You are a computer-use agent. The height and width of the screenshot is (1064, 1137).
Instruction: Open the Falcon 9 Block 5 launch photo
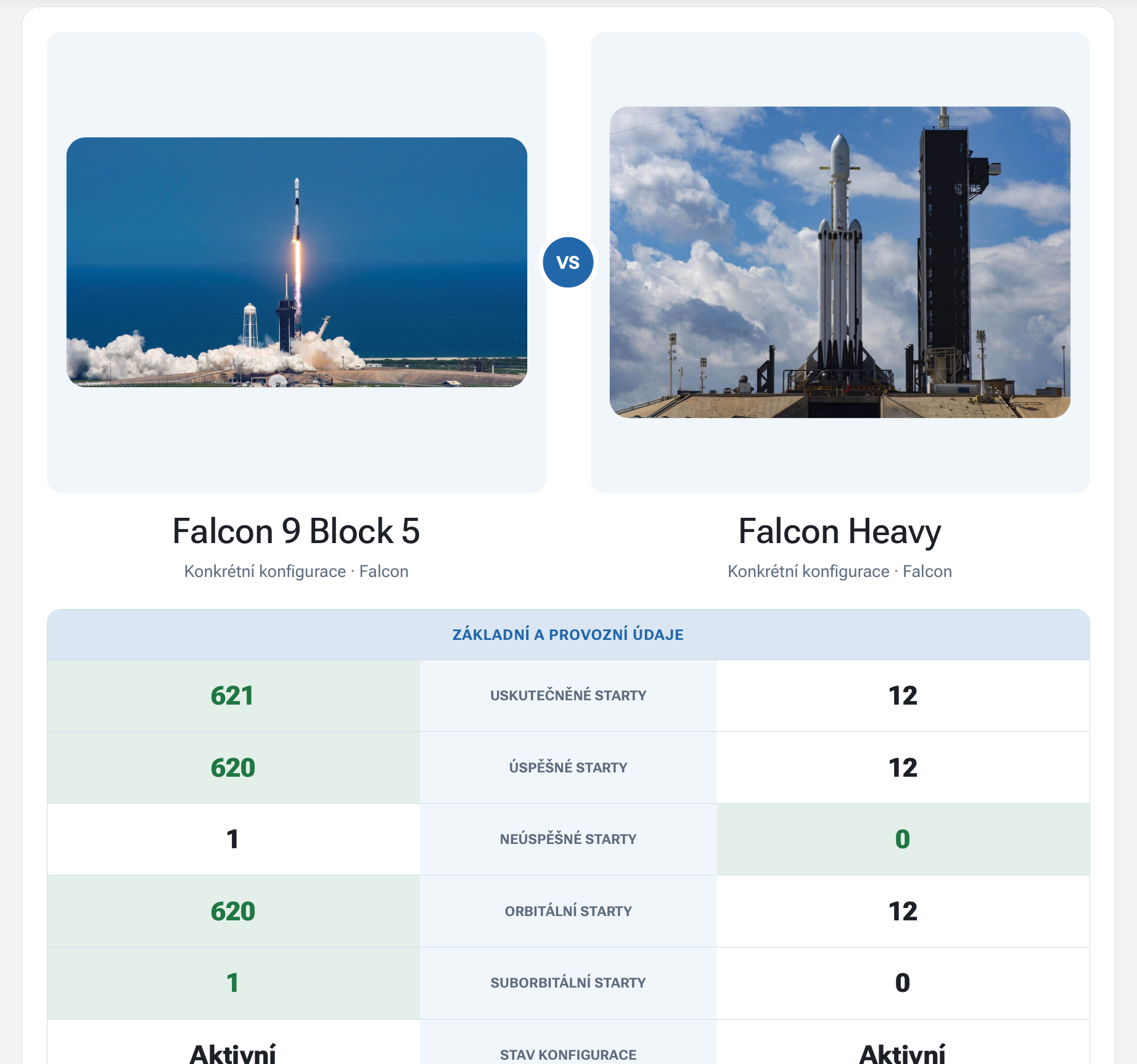(297, 262)
